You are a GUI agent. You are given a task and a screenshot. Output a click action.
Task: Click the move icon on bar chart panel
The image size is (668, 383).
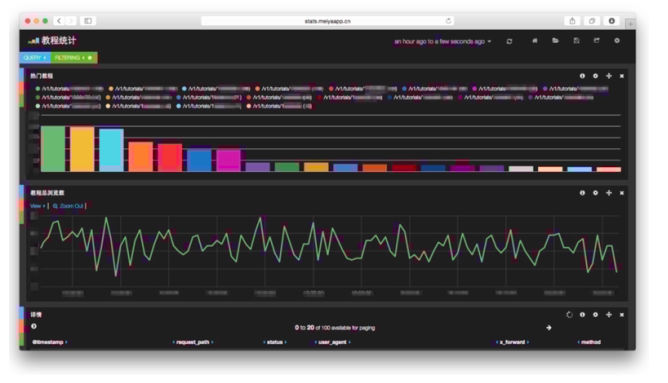(x=609, y=76)
